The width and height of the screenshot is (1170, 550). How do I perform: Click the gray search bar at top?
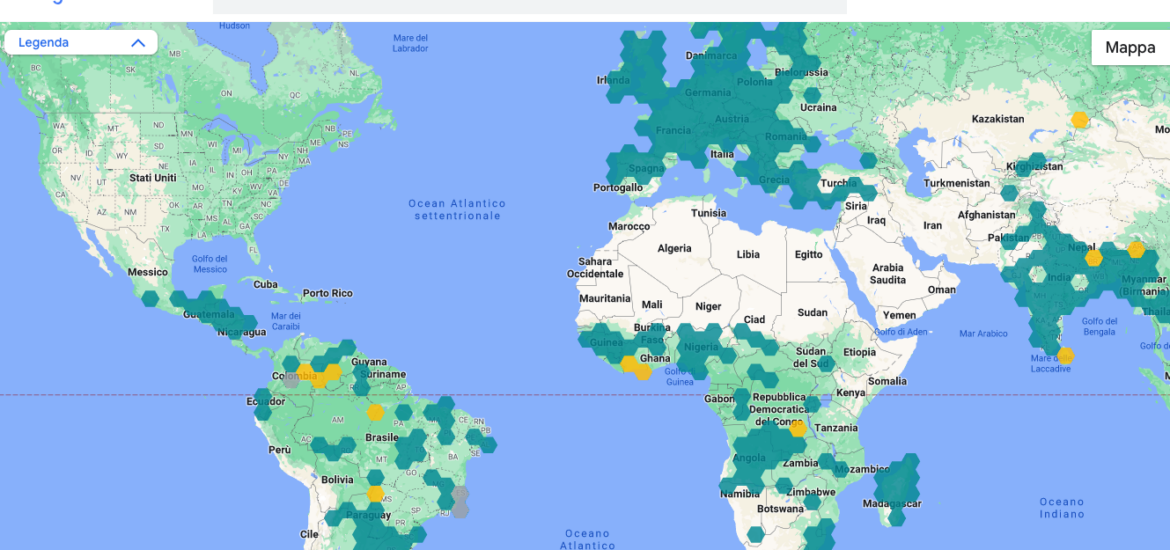click(x=530, y=6)
